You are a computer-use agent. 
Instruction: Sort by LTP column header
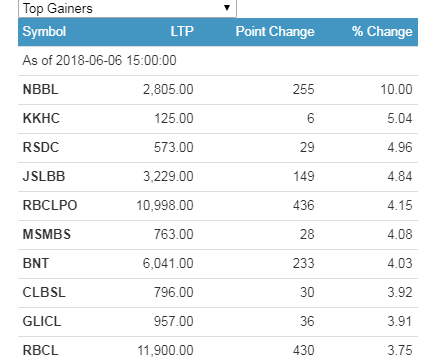(x=182, y=32)
